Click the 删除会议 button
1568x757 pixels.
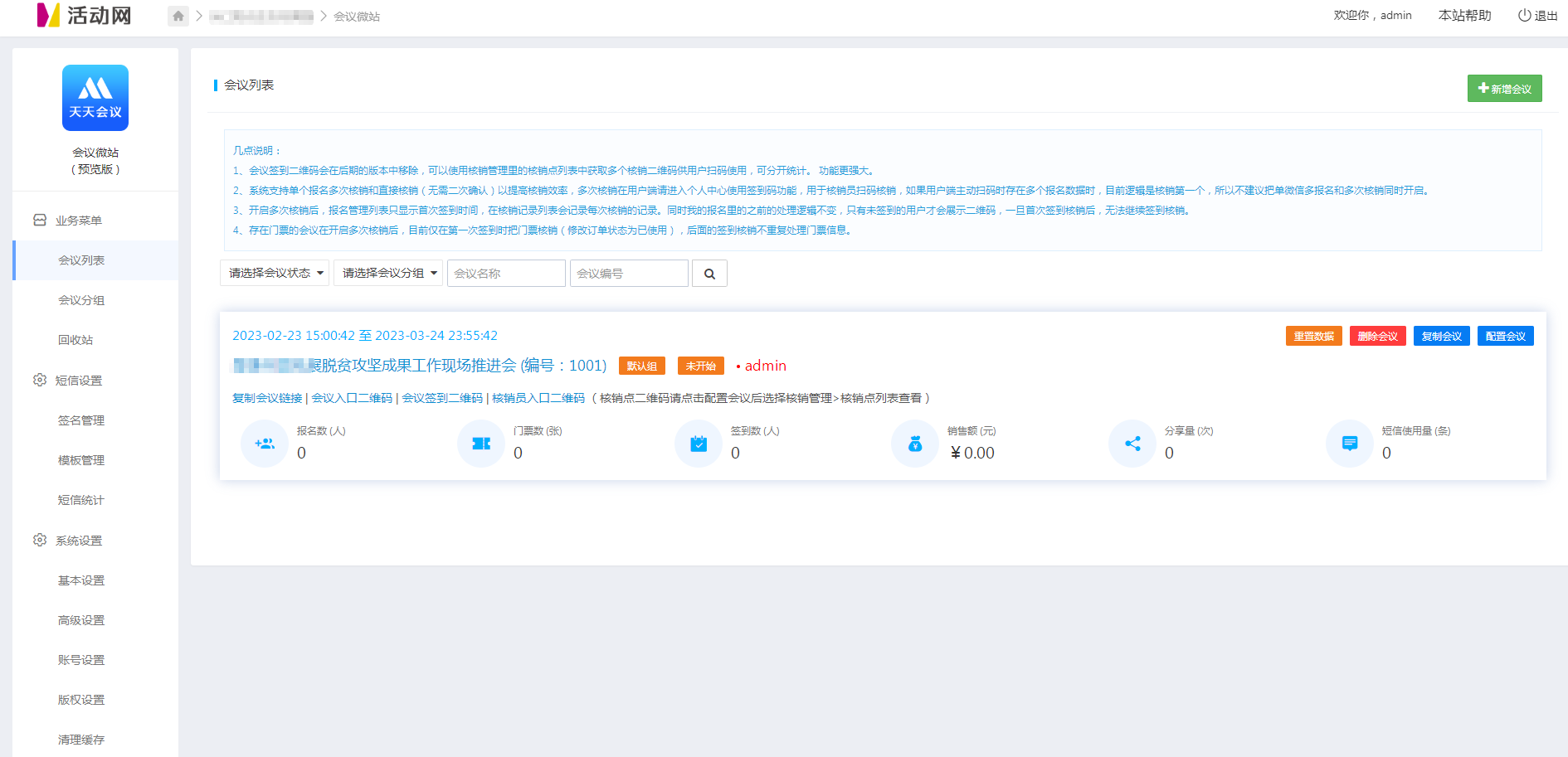1377,336
